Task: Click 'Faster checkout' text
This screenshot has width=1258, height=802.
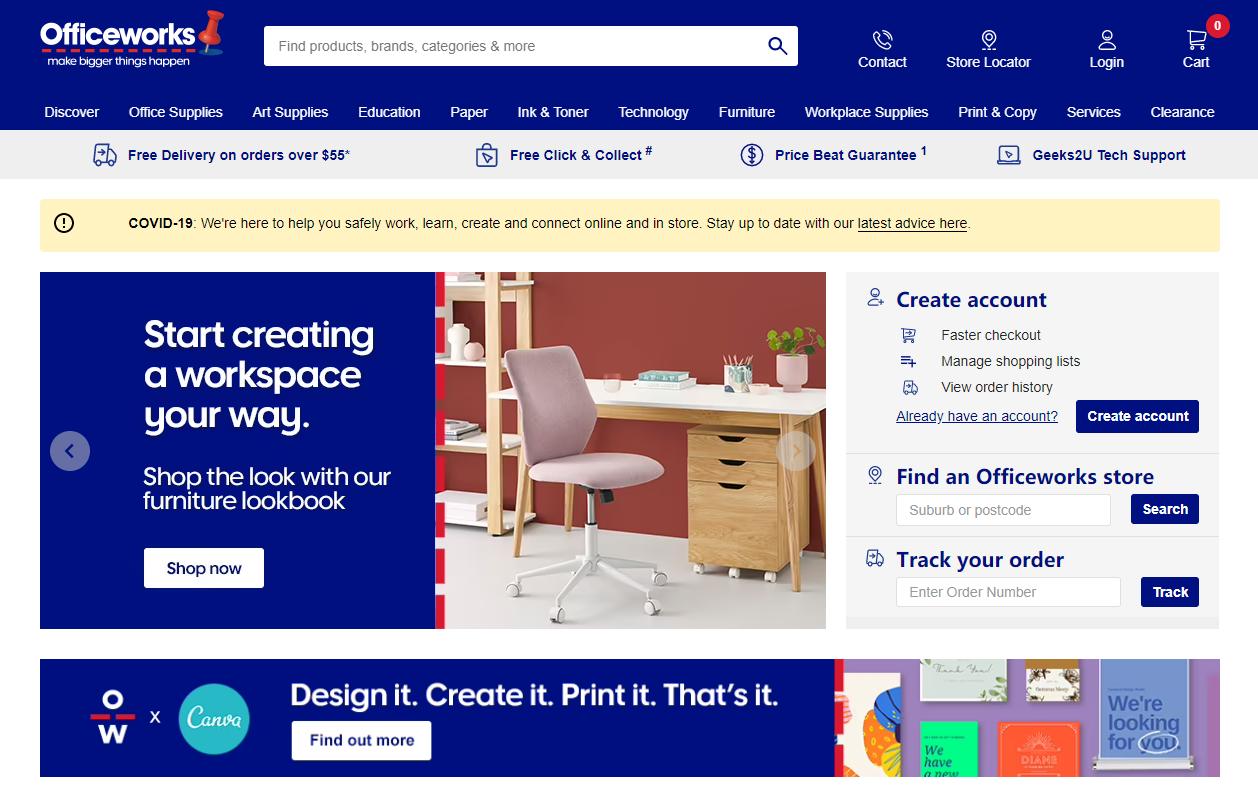Action: [991, 335]
